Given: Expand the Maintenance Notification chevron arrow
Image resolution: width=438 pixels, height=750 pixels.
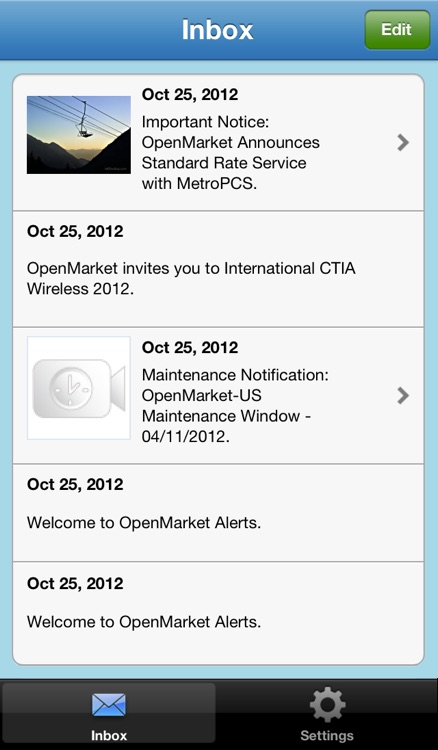Looking at the screenshot, I should 403,396.
